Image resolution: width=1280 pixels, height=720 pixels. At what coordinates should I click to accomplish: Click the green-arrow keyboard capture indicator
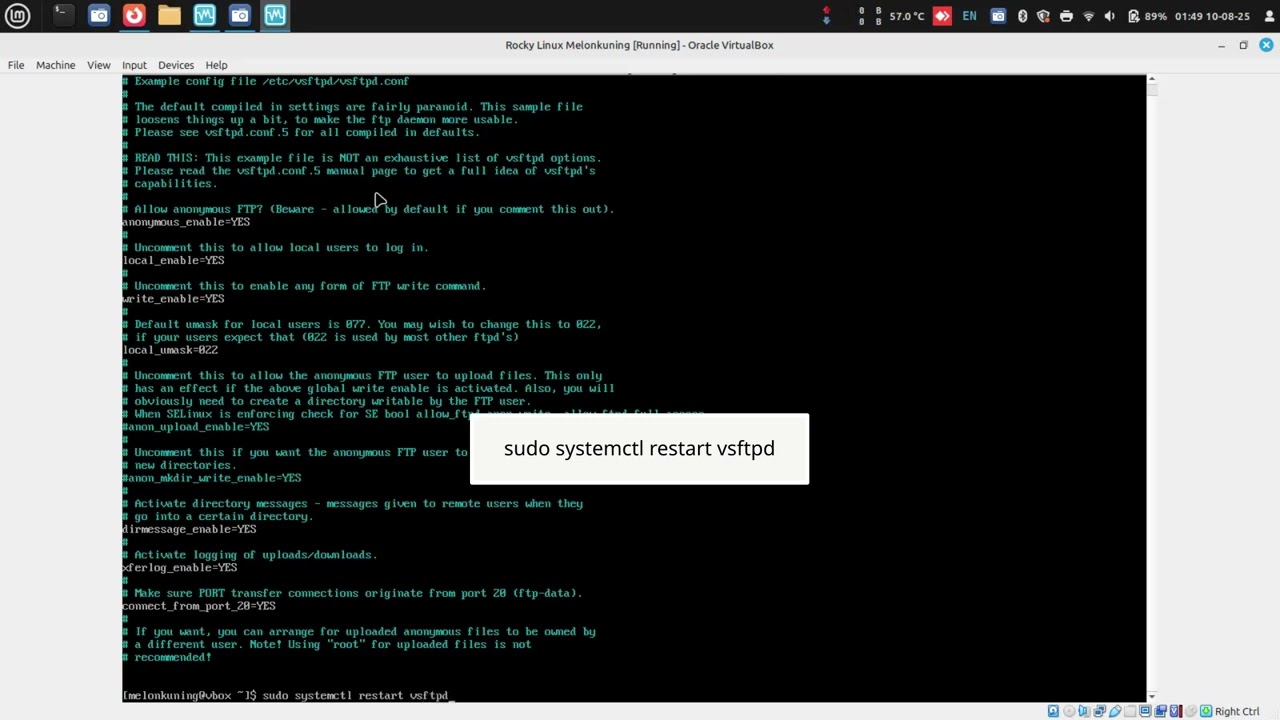1206,711
